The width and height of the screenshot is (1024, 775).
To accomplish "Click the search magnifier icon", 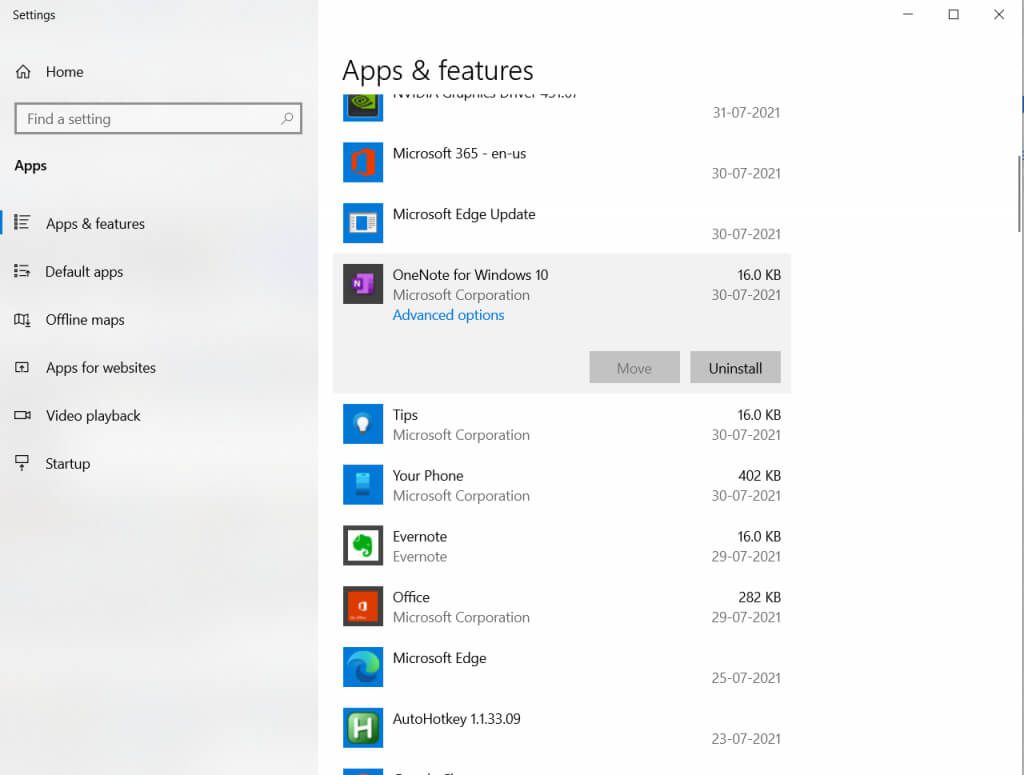I will coord(287,118).
